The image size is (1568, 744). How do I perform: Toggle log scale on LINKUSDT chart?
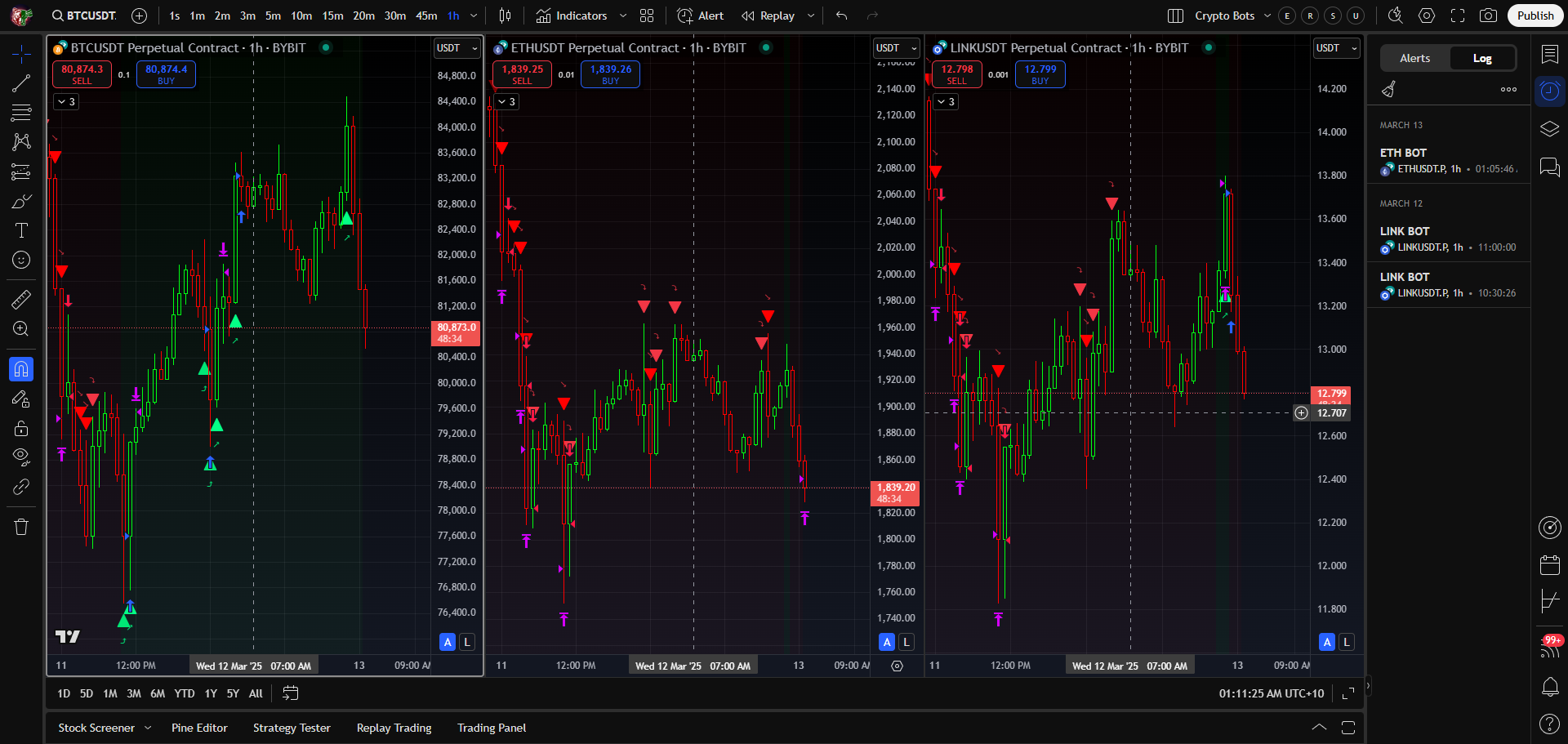[x=1347, y=642]
